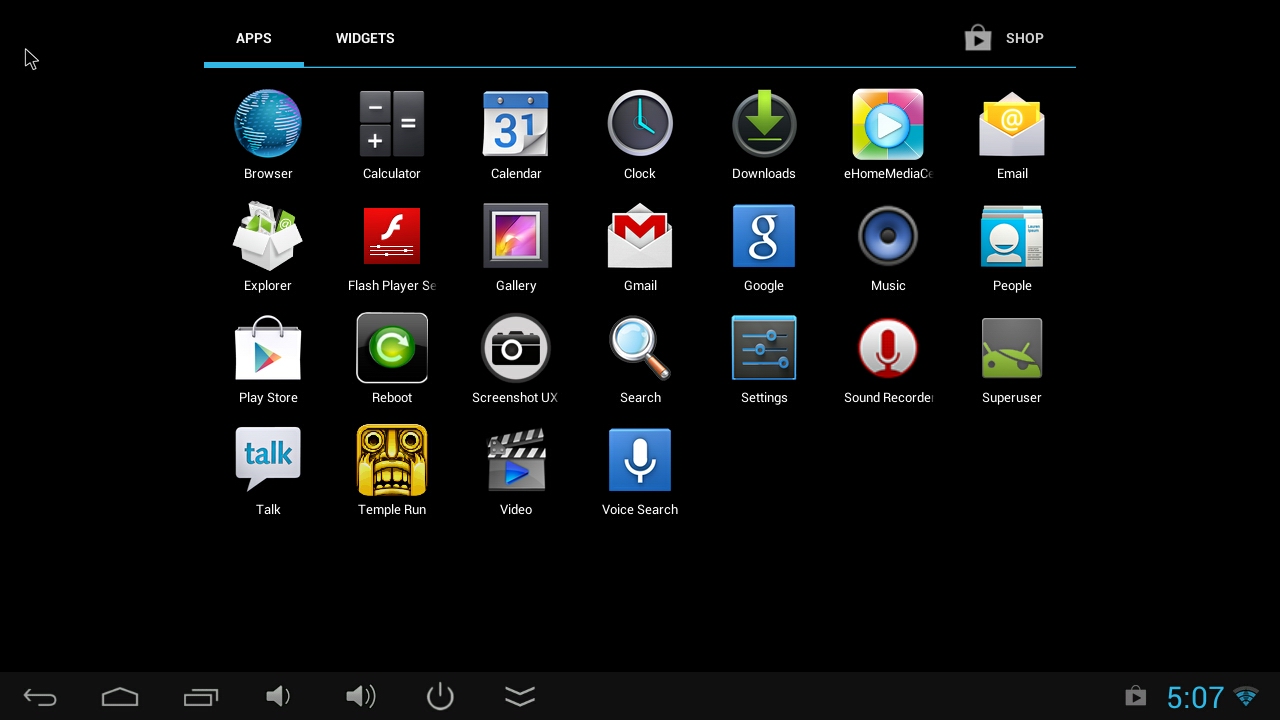Screen dimensions: 1280x720
Task: Tap the Wi-Fi signal indicator
Action: click(x=1246, y=696)
